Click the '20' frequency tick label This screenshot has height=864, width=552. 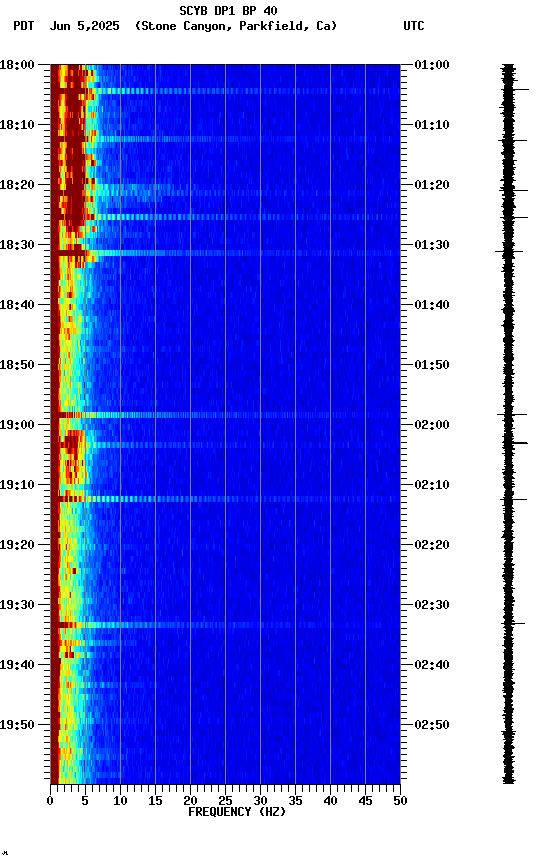tap(190, 801)
